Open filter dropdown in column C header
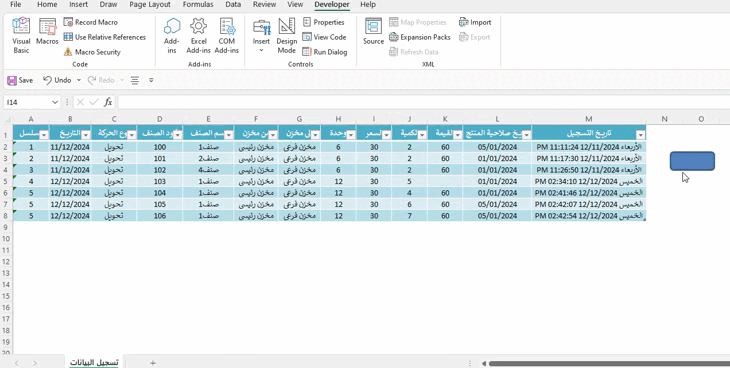 pos(132,135)
